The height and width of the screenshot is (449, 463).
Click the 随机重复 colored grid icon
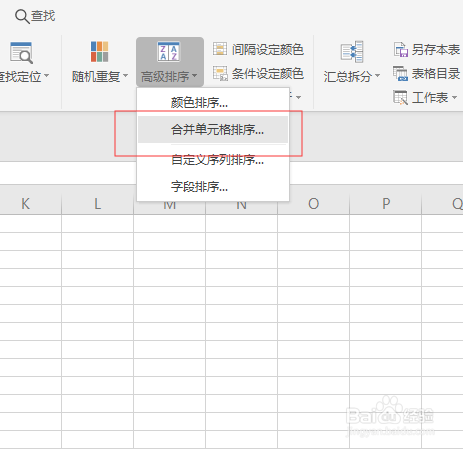pos(99,52)
